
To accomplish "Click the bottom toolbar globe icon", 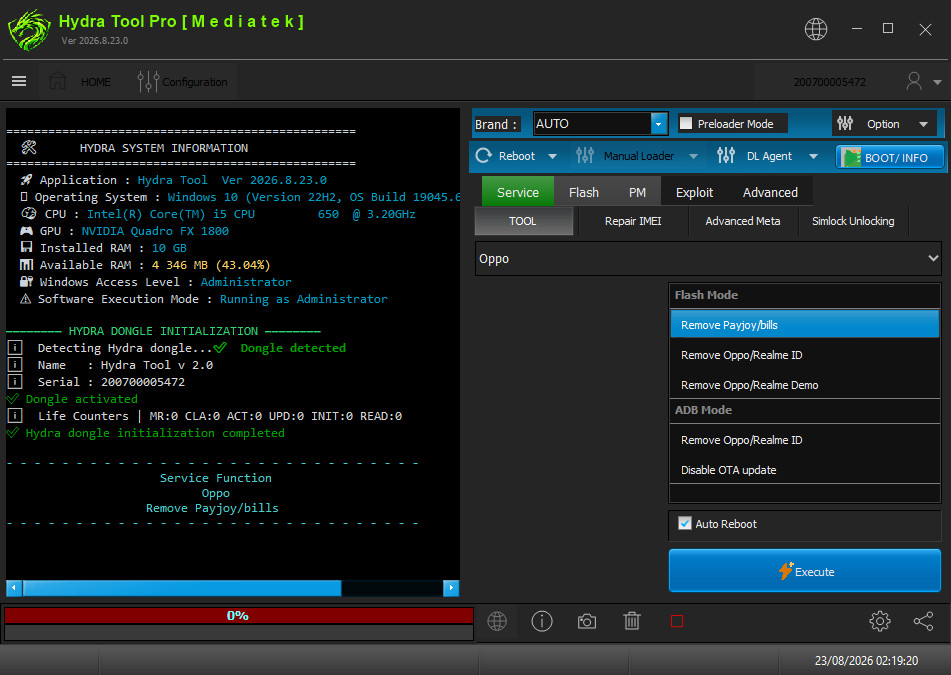I will pyautogui.click(x=497, y=621).
